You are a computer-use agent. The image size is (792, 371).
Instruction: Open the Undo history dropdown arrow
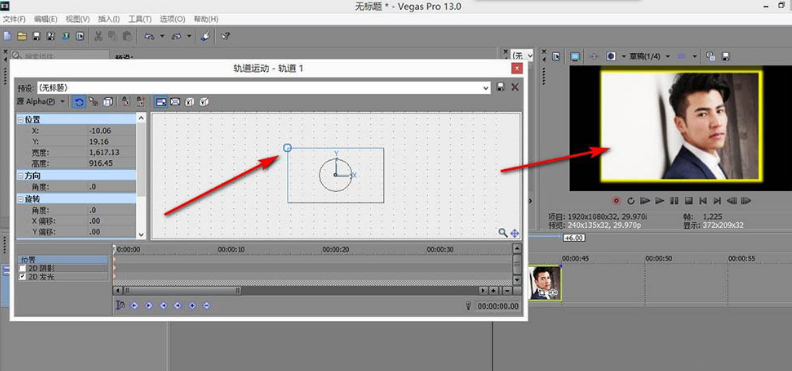pyautogui.click(x=162, y=36)
